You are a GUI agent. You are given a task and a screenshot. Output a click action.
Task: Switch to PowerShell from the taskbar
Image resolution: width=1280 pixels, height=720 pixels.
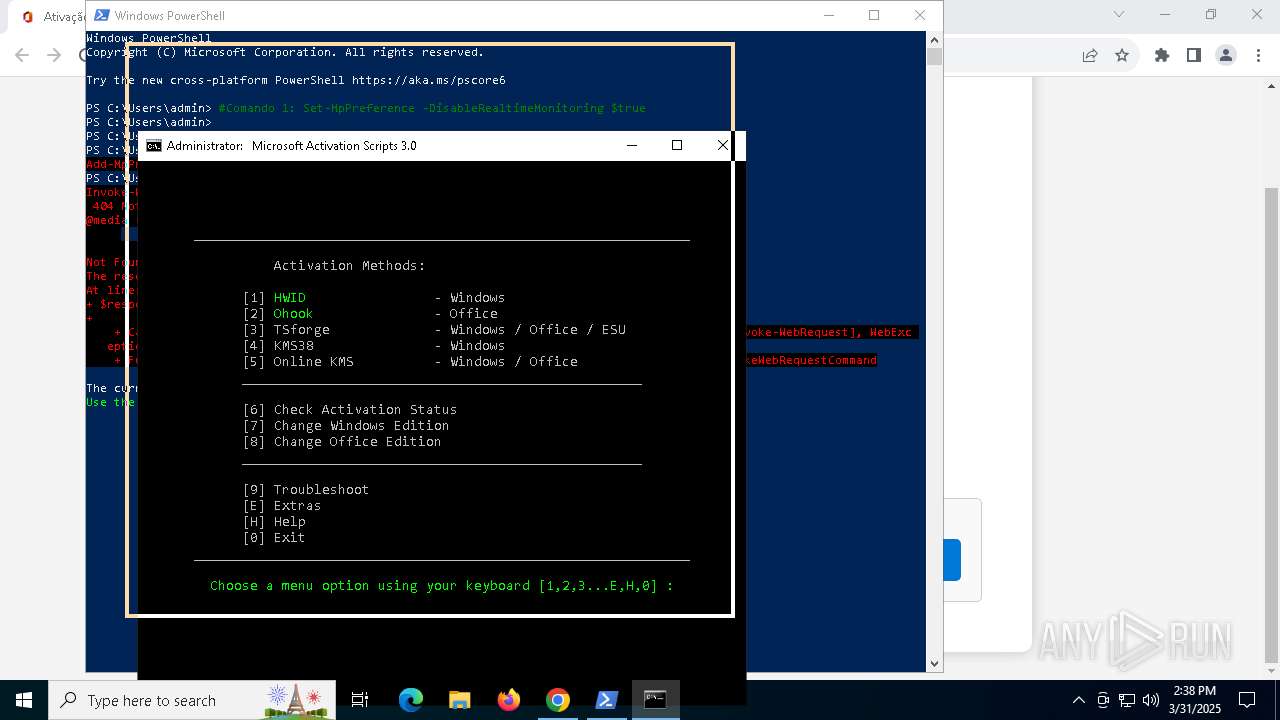[x=606, y=700]
